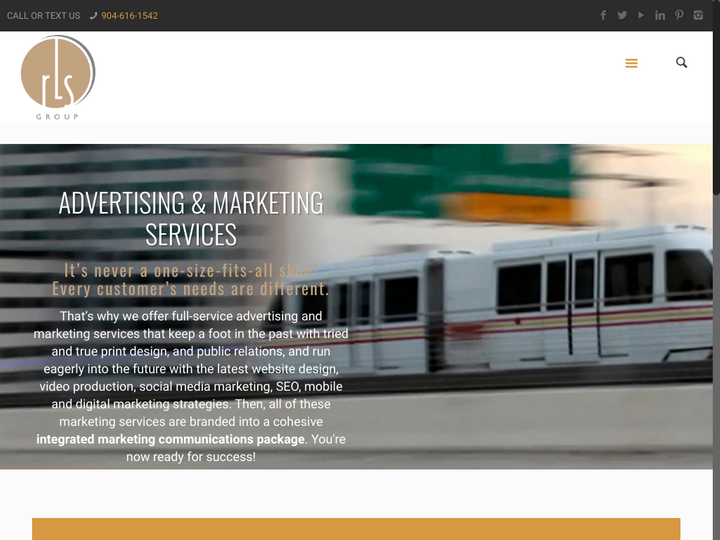Viewport: 720px width, 540px height.
Task: Open the LinkedIn social icon
Action: click(660, 16)
